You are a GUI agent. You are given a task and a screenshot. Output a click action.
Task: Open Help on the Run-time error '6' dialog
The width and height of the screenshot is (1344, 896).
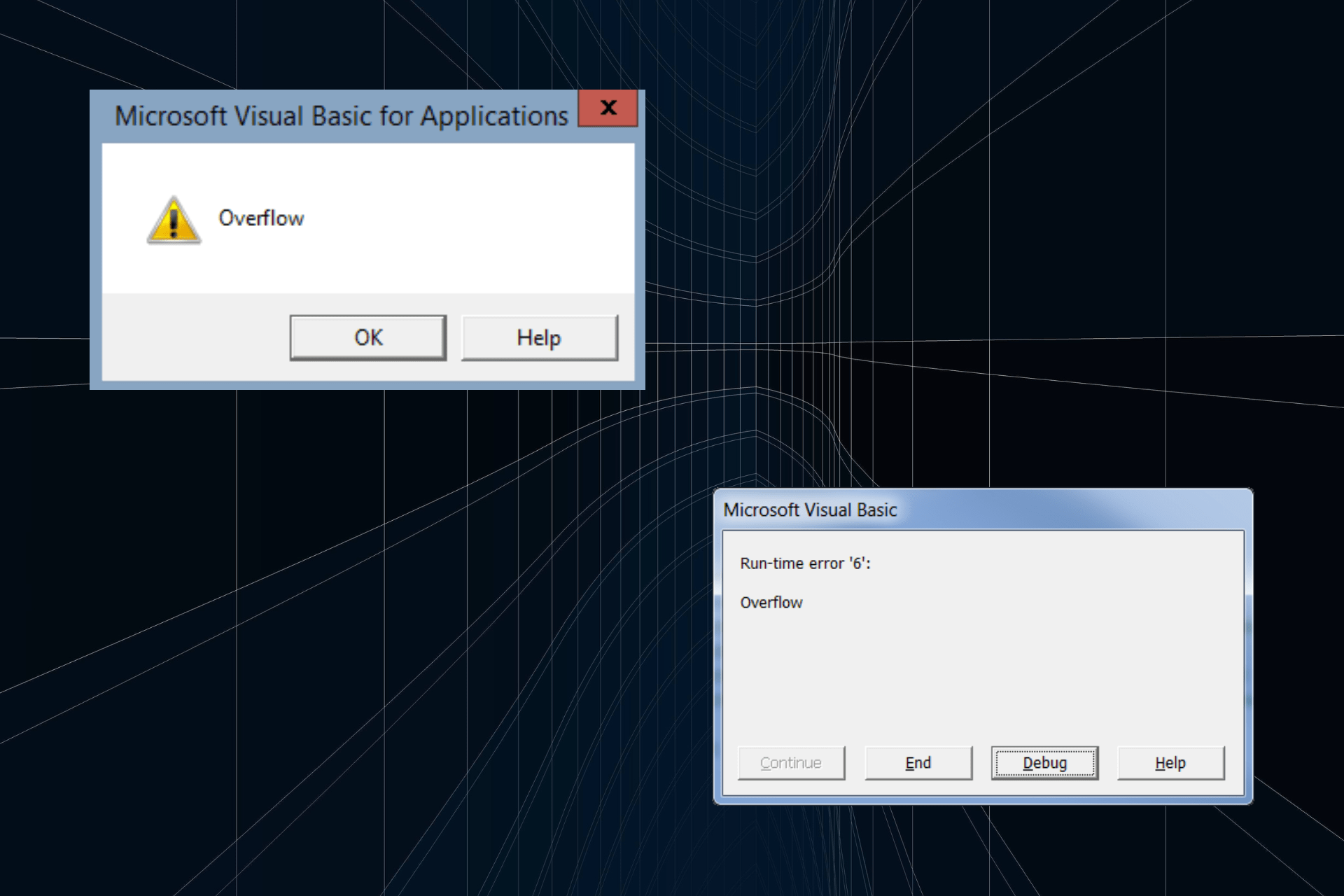coord(1170,762)
